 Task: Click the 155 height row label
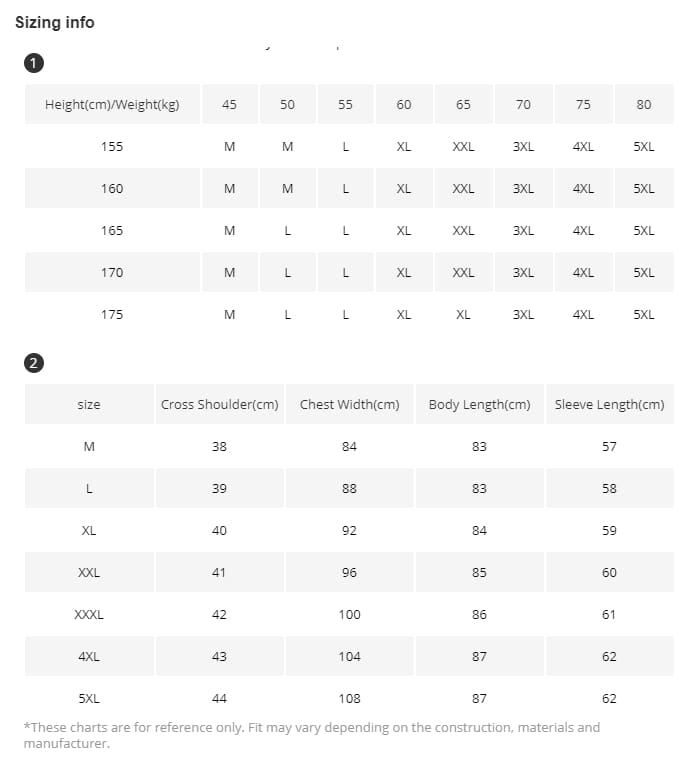click(112, 147)
